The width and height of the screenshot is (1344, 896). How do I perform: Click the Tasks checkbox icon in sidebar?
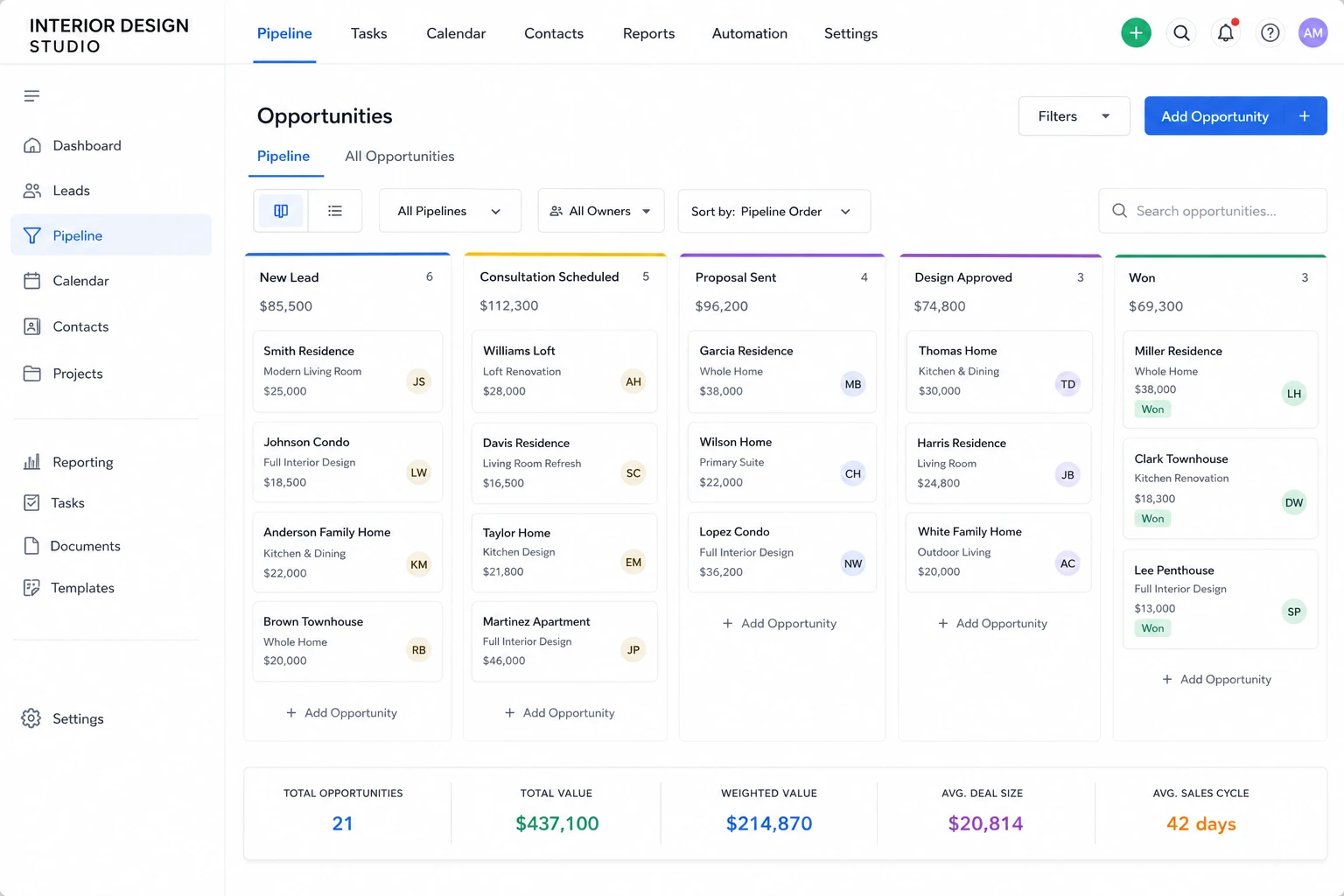pos(31,502)
